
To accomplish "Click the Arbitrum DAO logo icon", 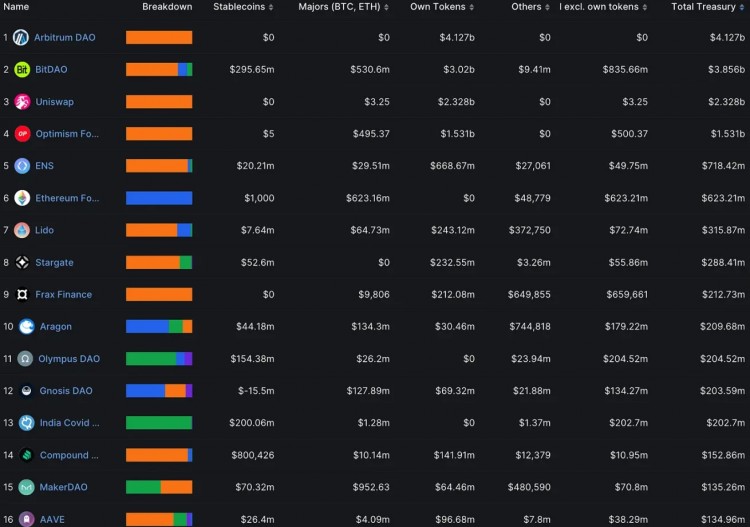I will click(x=22, y=38).
